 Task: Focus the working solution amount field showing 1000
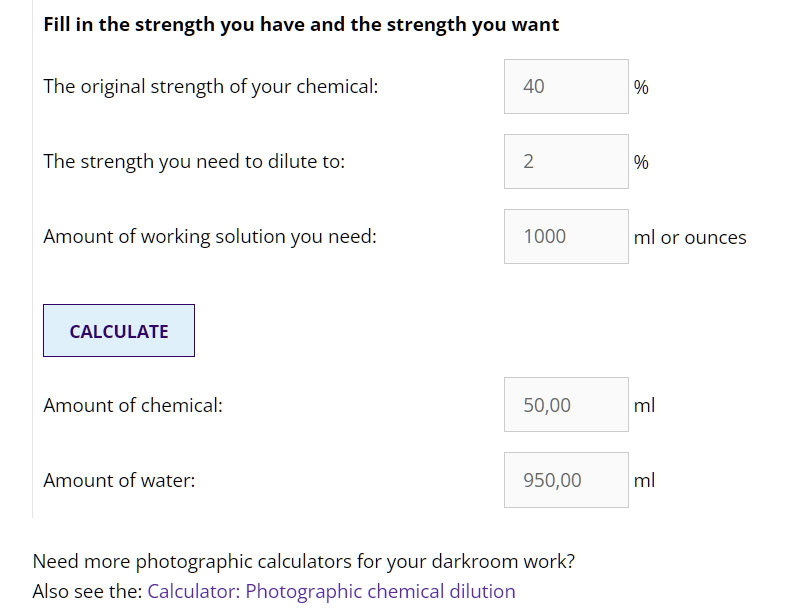click(x=566, y=236)
